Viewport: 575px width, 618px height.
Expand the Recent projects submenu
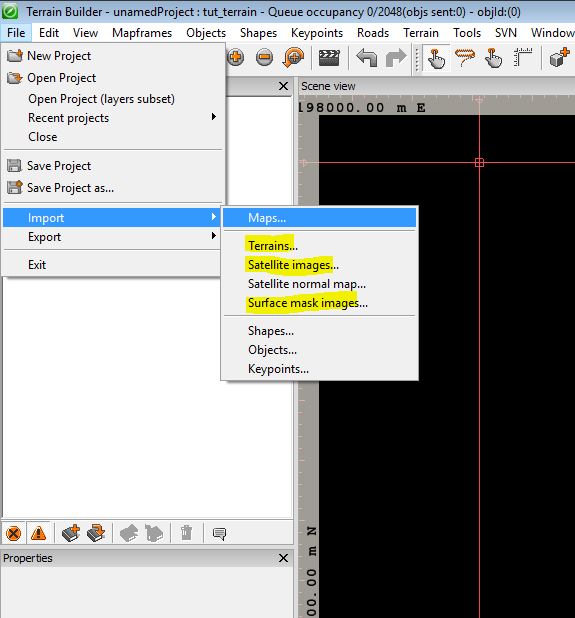pyautogui.click(x=114, y=118)
